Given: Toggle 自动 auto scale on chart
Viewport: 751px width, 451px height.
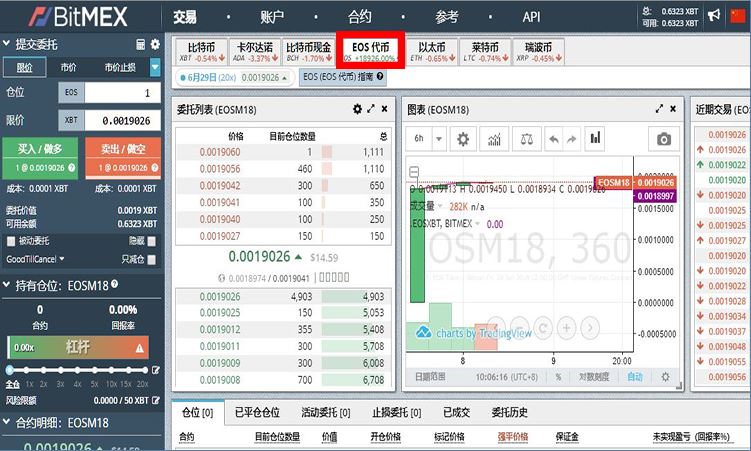Looking at the screenshot, I should click(x=635, y=377).
